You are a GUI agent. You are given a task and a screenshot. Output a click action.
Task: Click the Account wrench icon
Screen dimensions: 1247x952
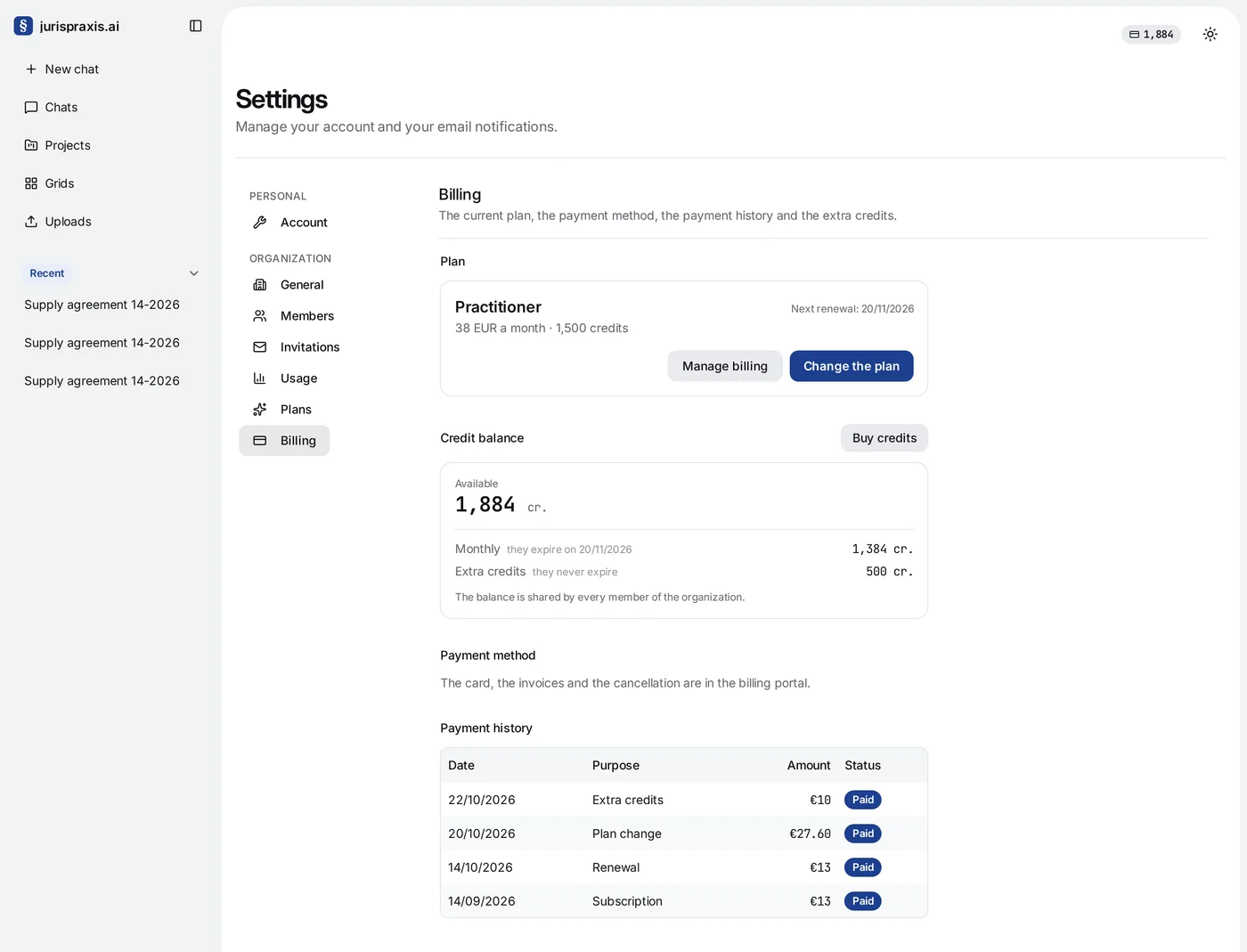(260, 223)
